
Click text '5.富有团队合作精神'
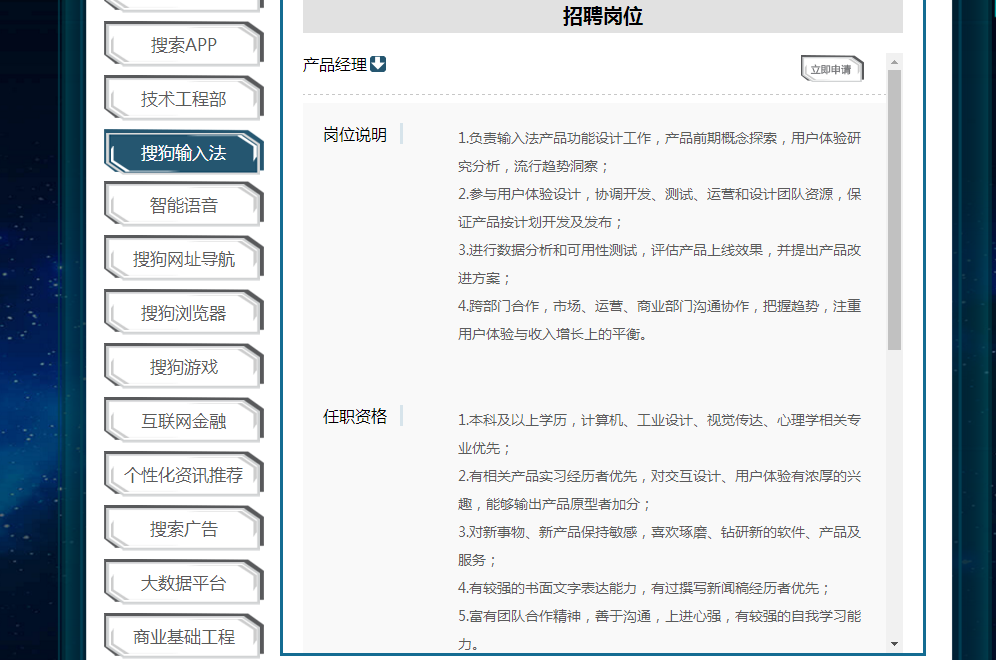(x=519, y=616)
